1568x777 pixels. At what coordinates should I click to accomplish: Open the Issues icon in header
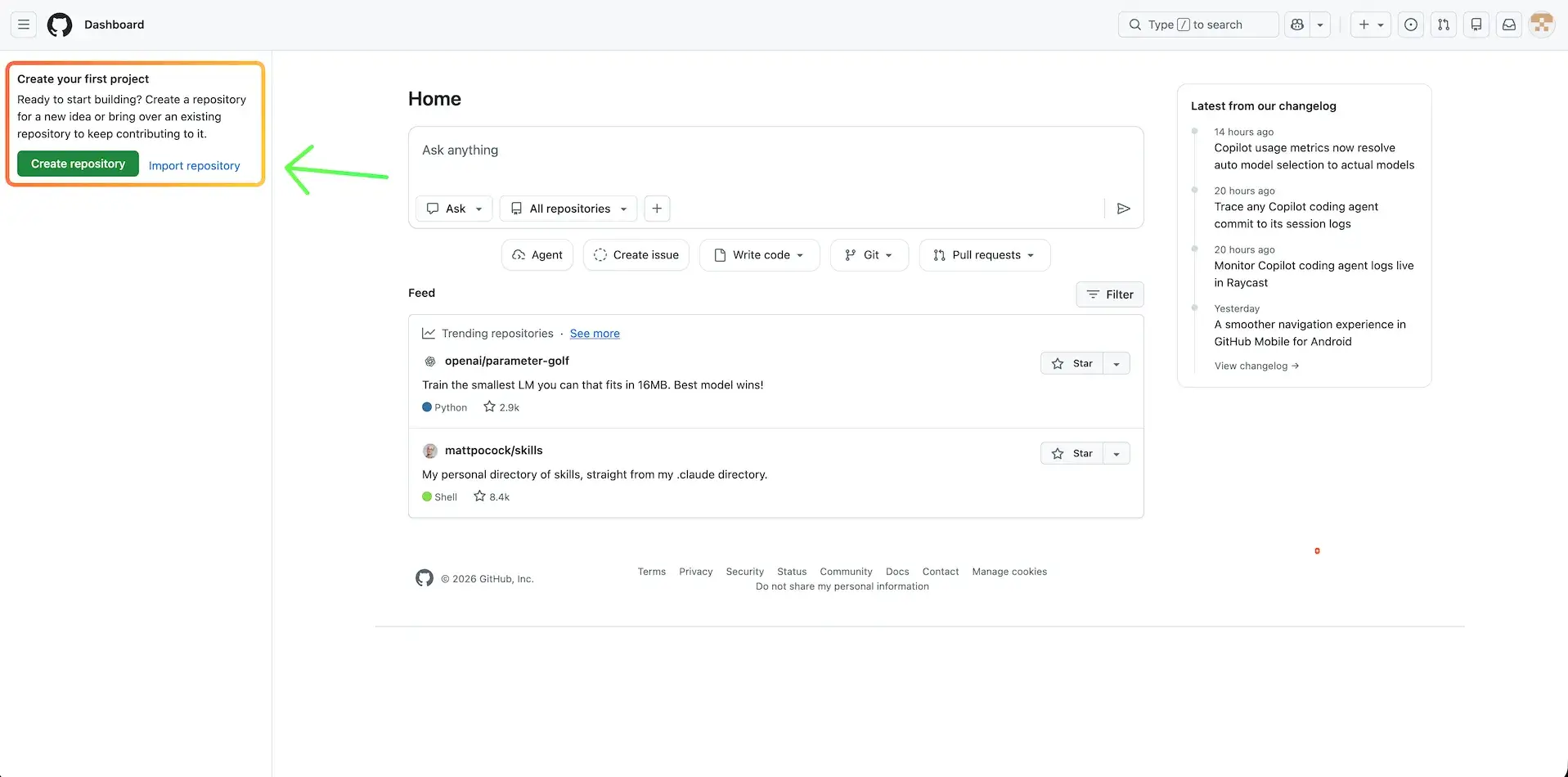point(1411,25)
